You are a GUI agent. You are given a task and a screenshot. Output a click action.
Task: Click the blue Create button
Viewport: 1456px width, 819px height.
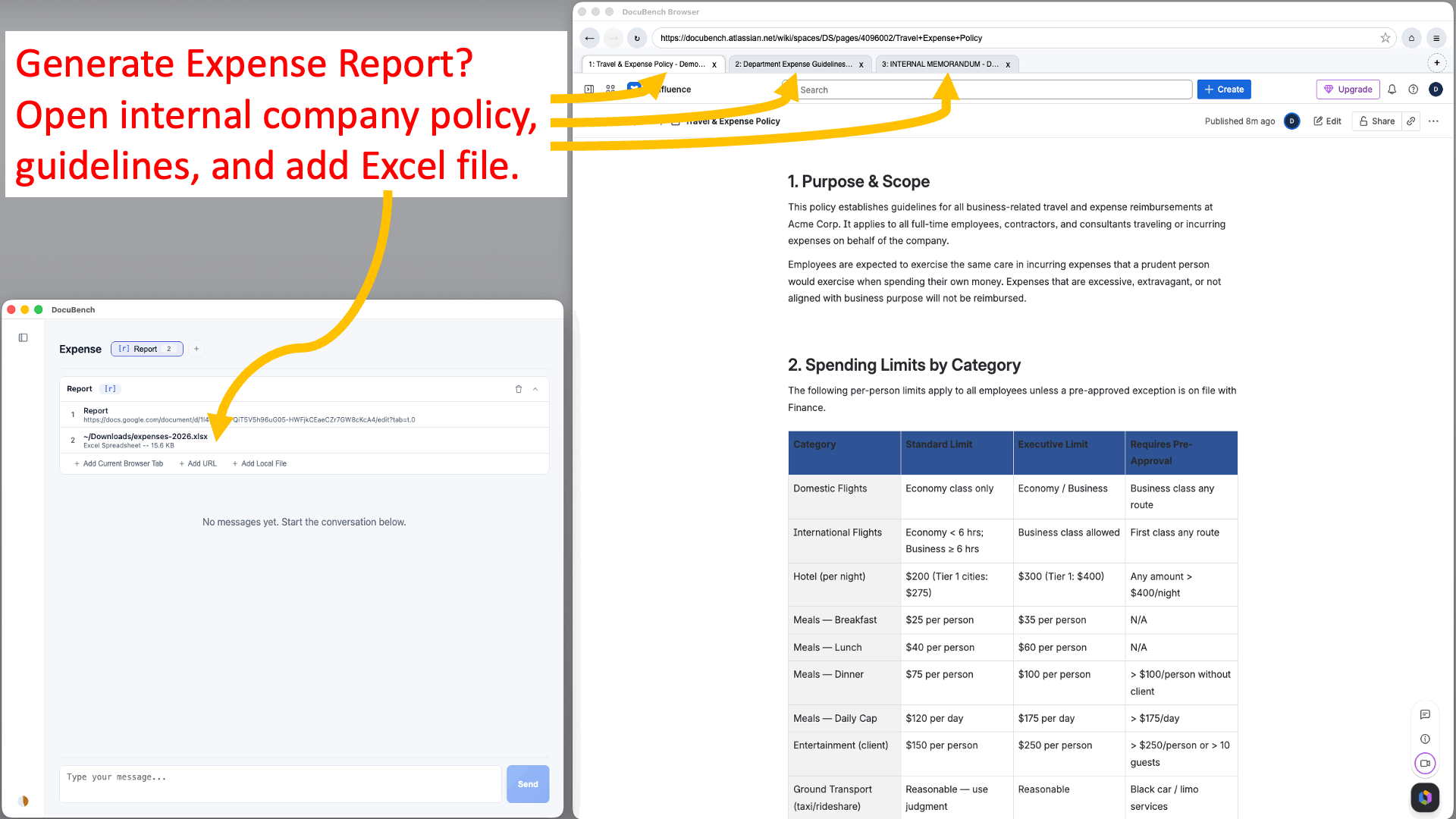pyautogui.click(x=1224, y=89)
